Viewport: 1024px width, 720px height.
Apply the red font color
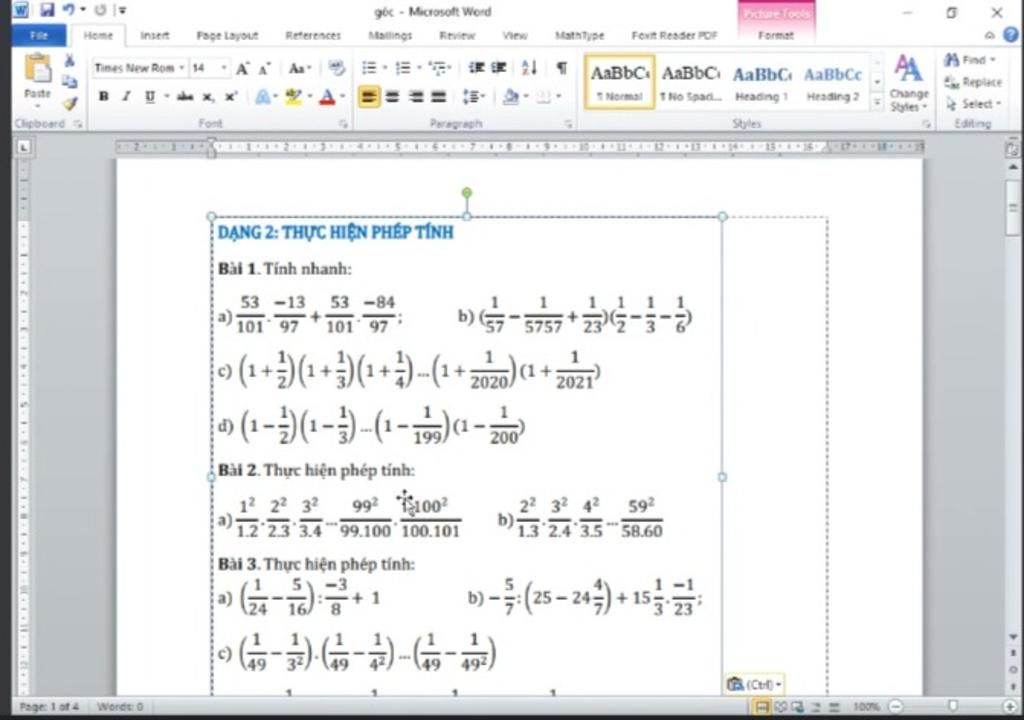point(328,97)
